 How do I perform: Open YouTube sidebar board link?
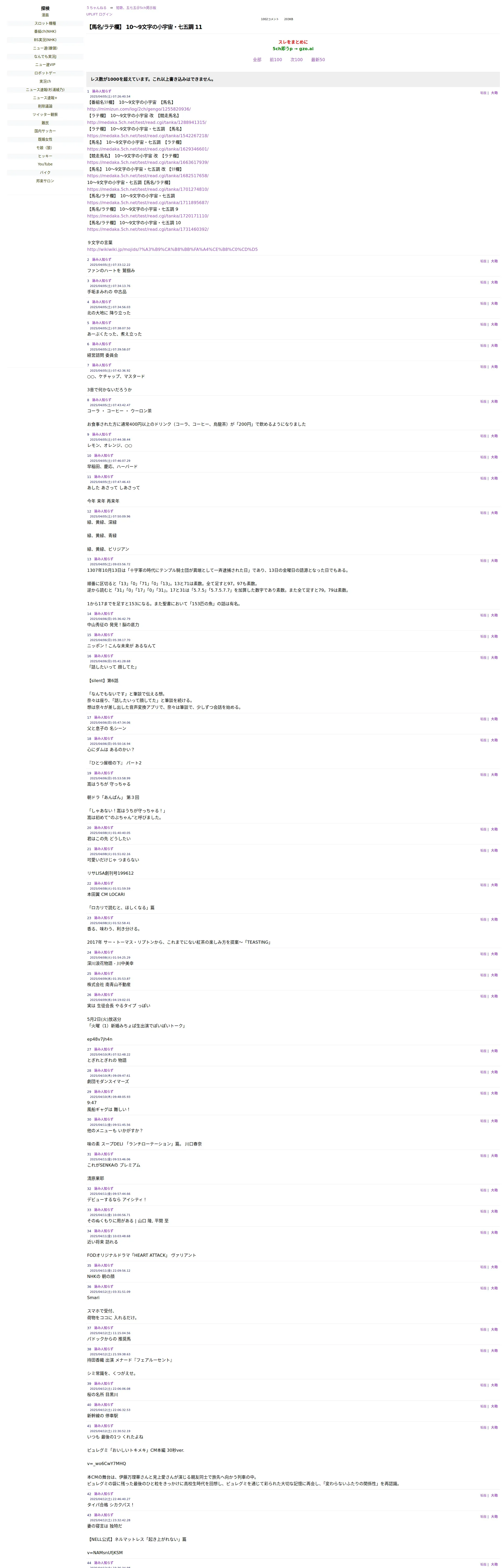pos(45,164)
